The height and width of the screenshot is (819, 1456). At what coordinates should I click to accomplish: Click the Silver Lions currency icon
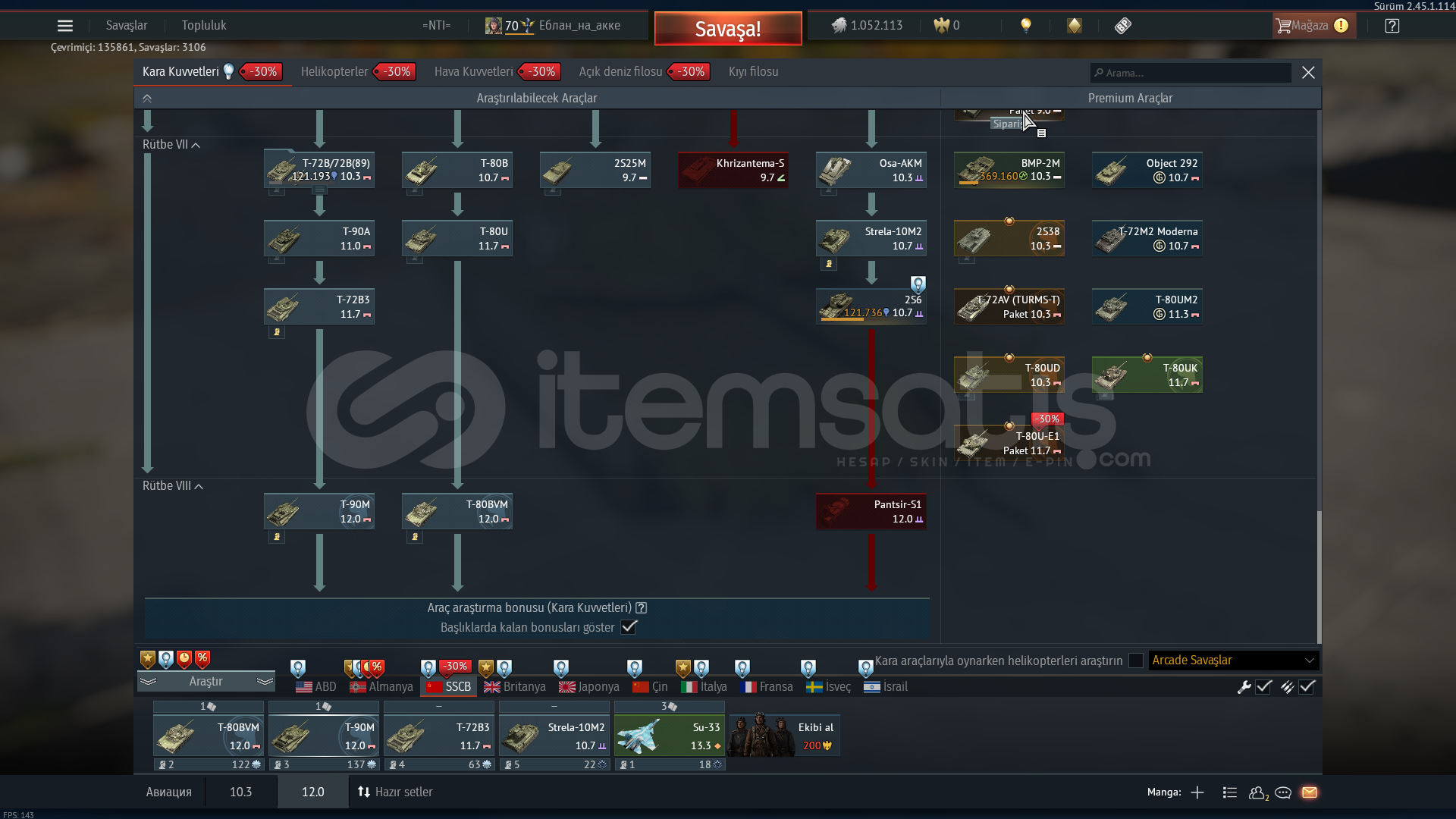click(x=838, y=26)
